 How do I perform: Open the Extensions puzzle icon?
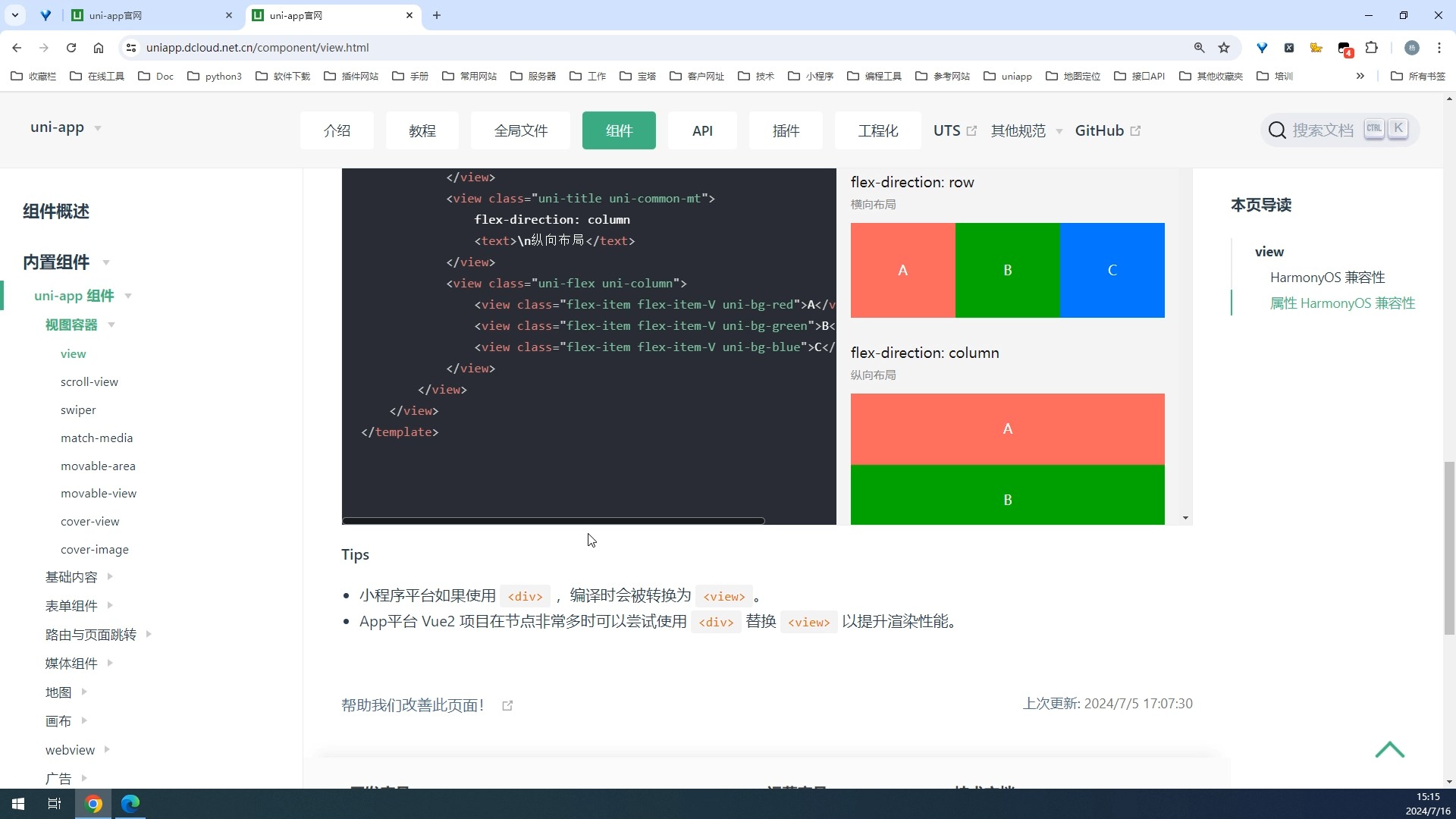pos(1372,48)
